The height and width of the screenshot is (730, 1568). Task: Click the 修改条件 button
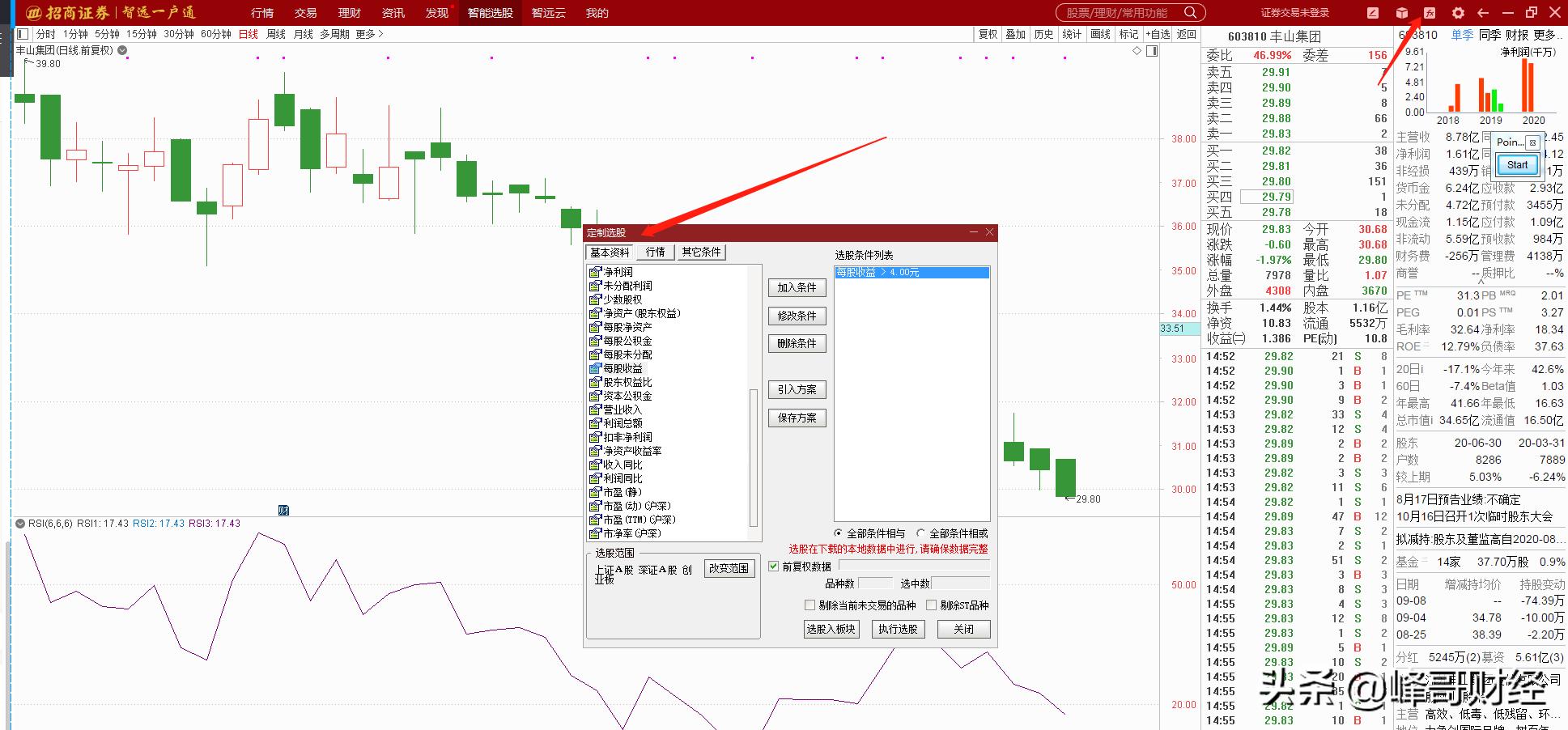click(x=797, y=316)
